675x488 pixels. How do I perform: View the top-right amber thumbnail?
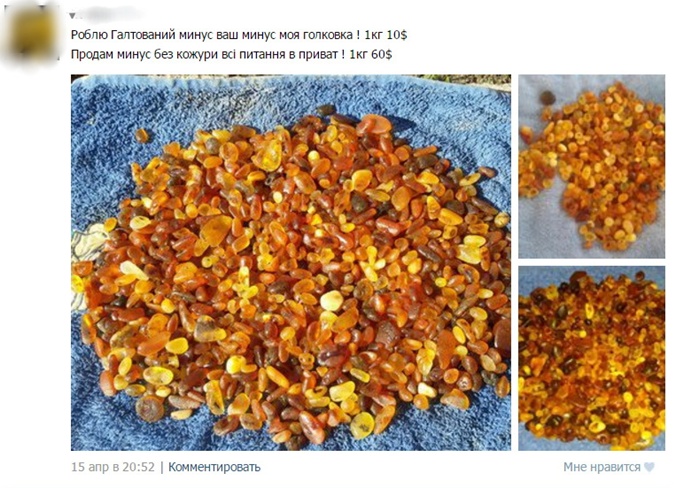591,167
